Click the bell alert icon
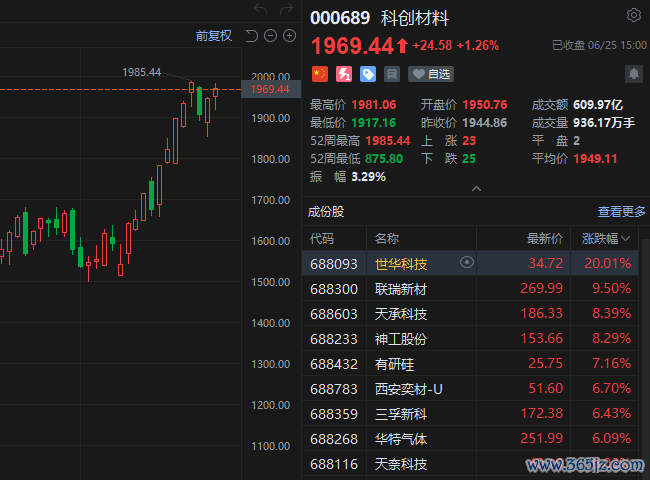This screenshot has height=480, width=650. tap(634, 74)
